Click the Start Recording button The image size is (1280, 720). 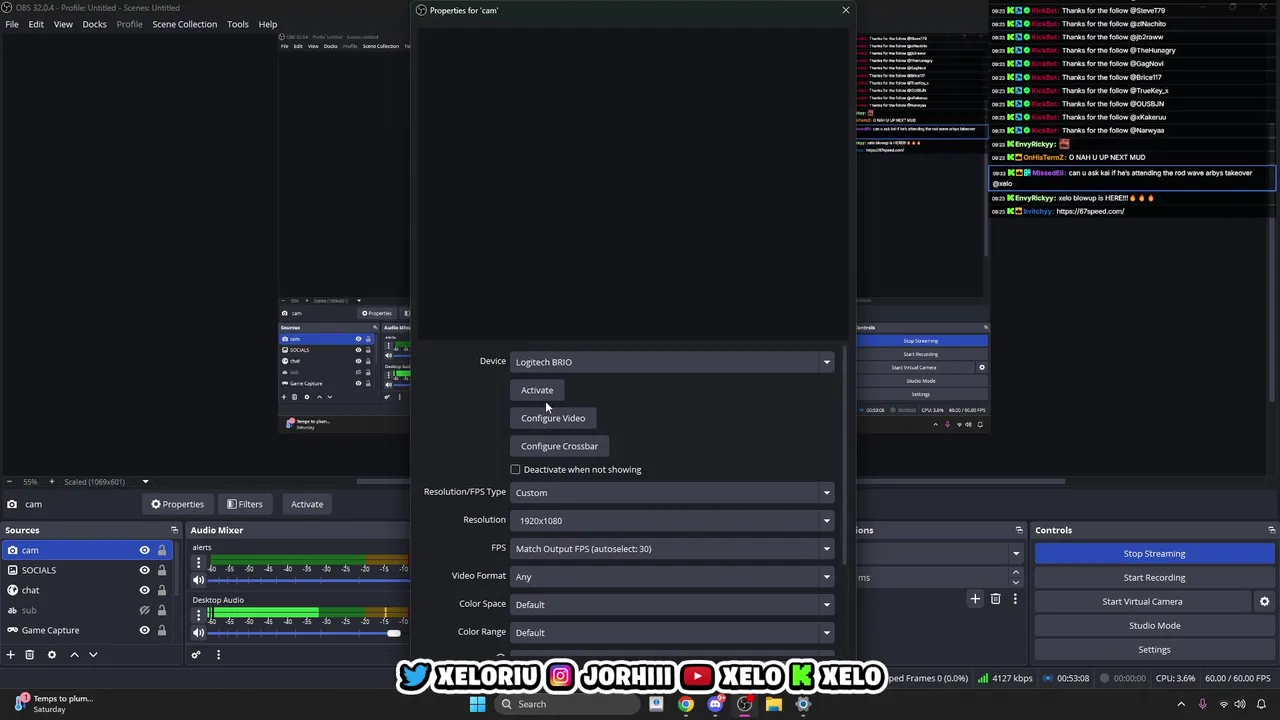coord(1154,577)
